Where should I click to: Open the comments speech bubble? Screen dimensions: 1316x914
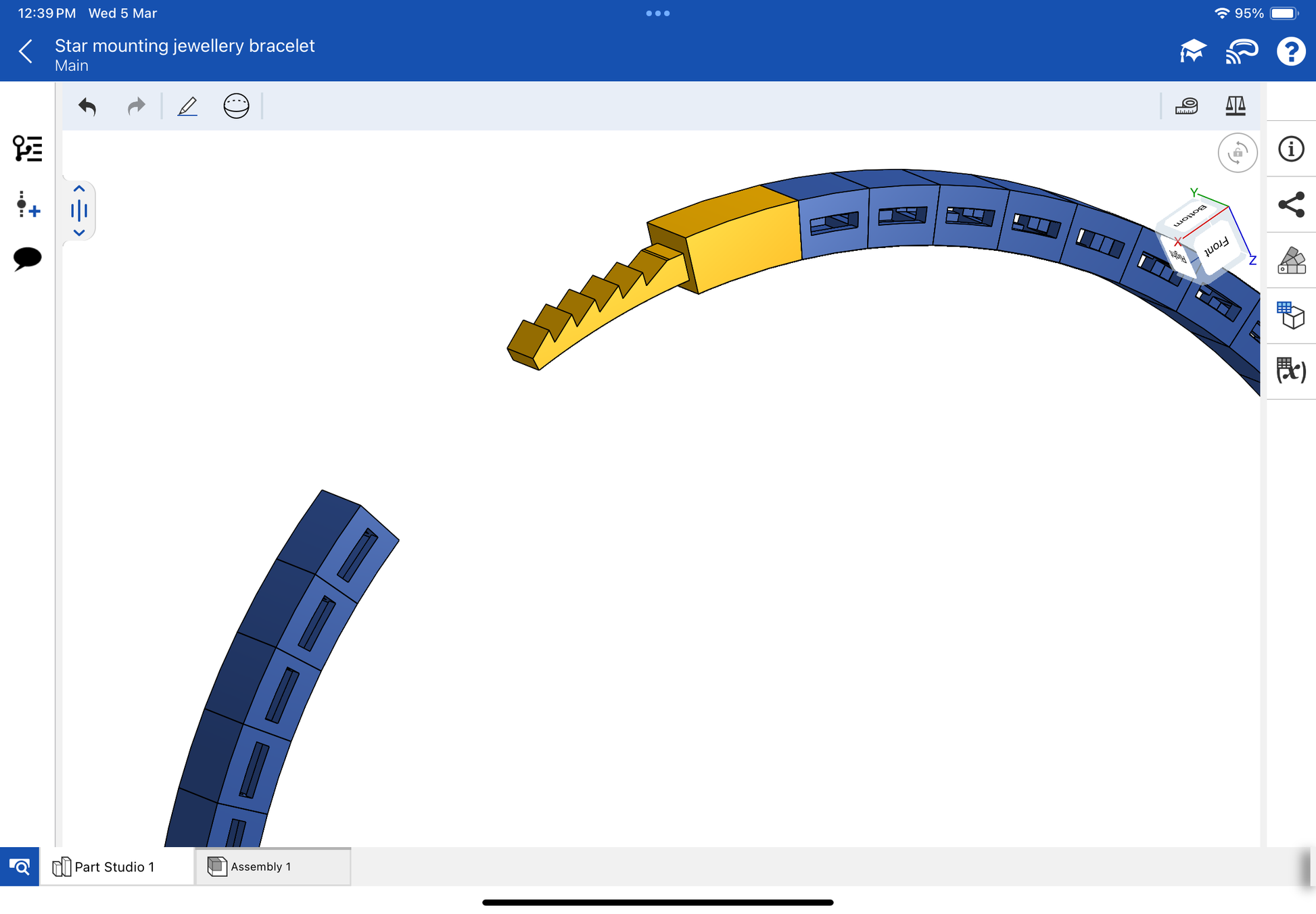click(28, 258)
